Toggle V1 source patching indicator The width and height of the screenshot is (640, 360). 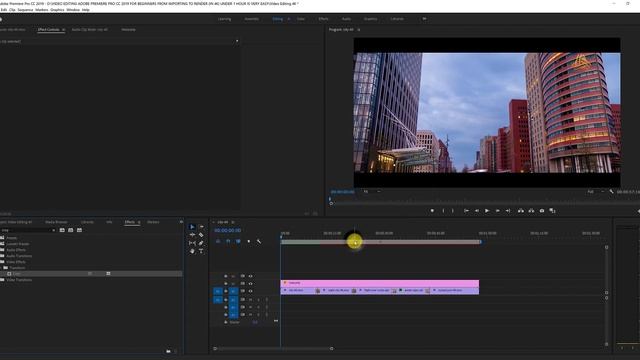(218, 291)
